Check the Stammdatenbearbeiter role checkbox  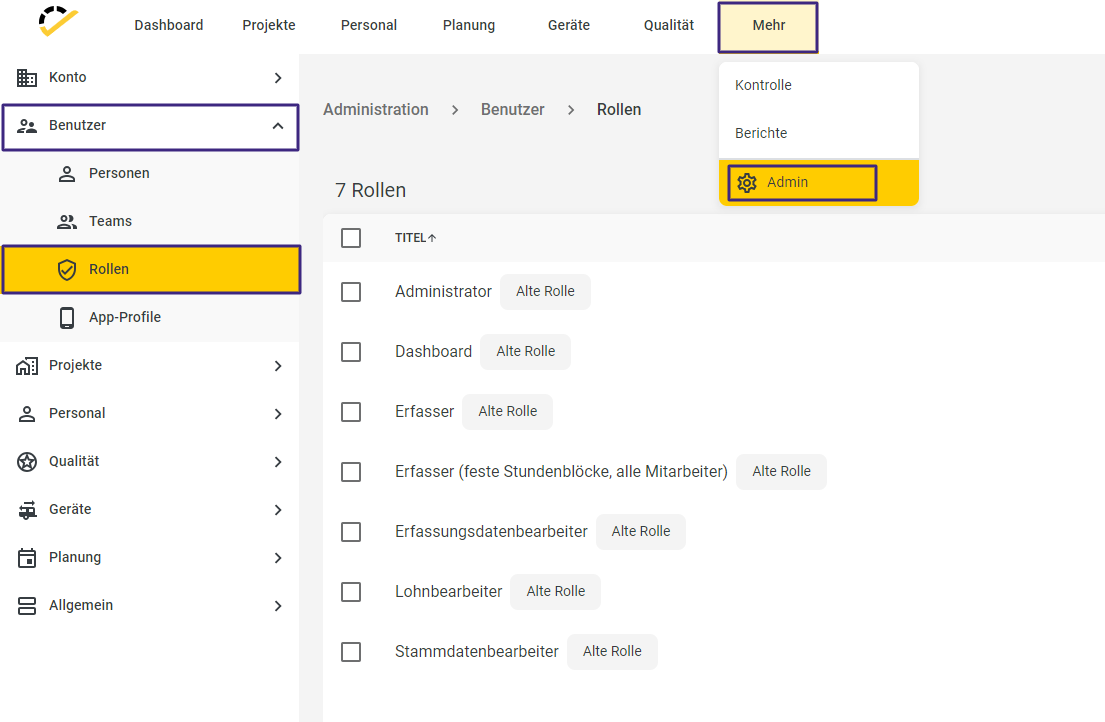coord(351,652)
